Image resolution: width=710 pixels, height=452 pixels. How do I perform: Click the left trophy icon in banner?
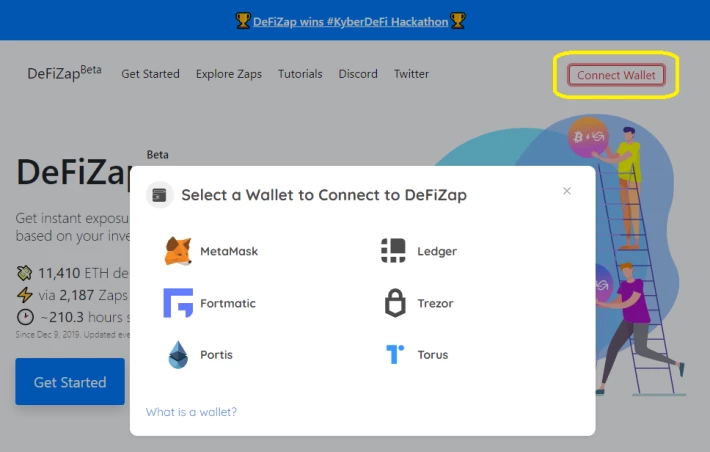tap(243, 21)
